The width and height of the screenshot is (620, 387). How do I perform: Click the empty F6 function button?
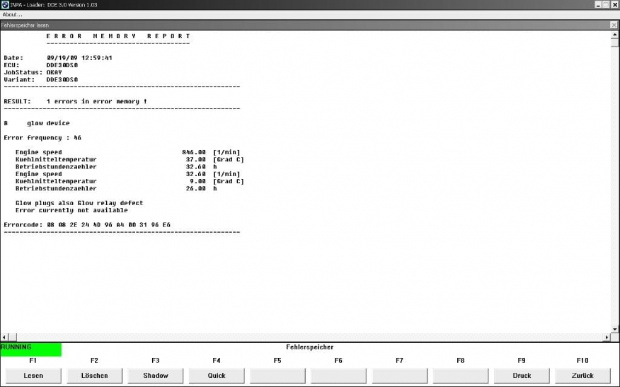coord(338,376)
